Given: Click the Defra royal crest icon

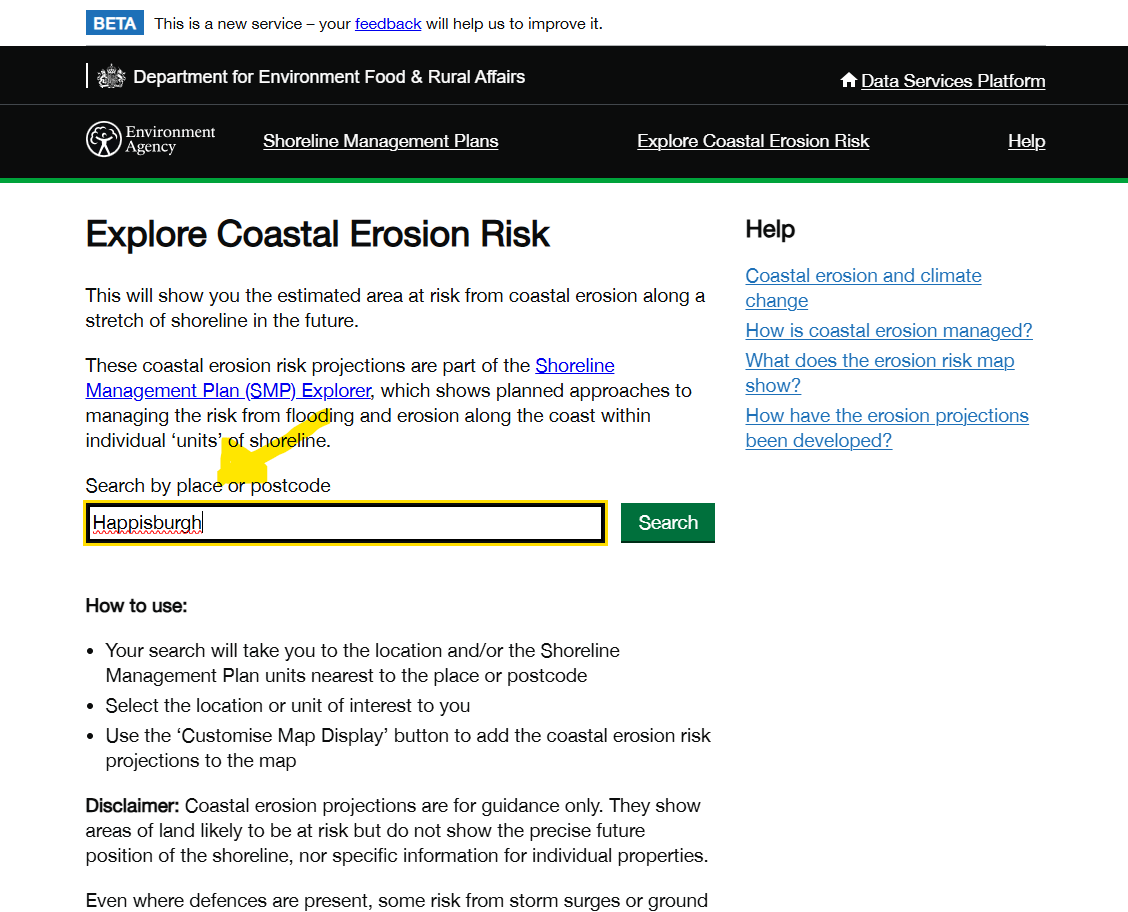Looking at the screenshot, I should click(x=111, y=77).
